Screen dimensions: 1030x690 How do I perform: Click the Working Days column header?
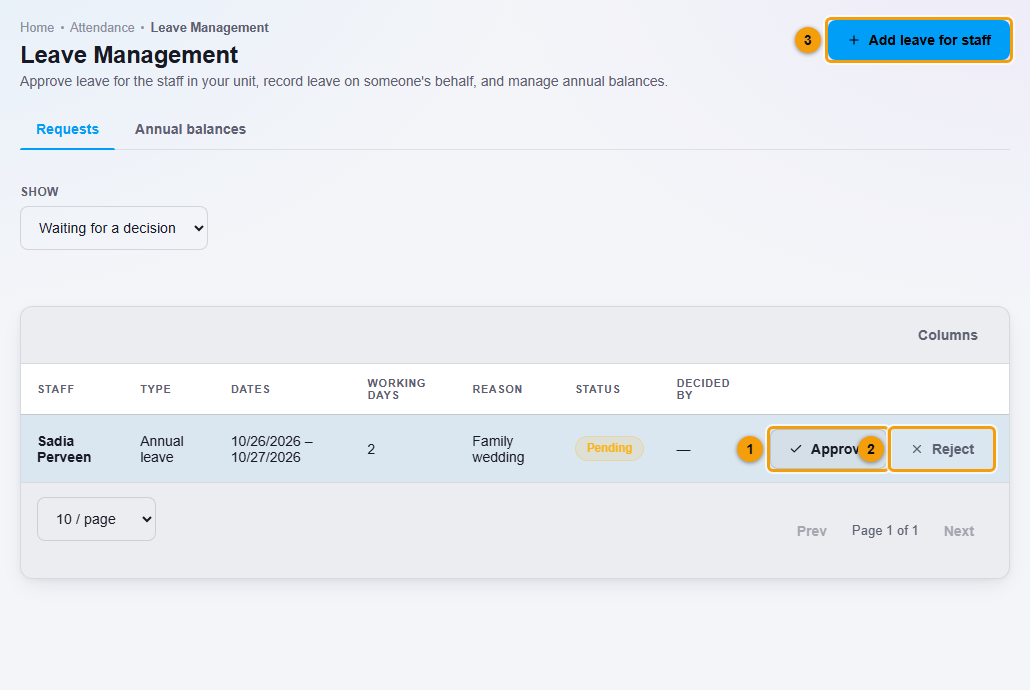[x=396, y=389]
